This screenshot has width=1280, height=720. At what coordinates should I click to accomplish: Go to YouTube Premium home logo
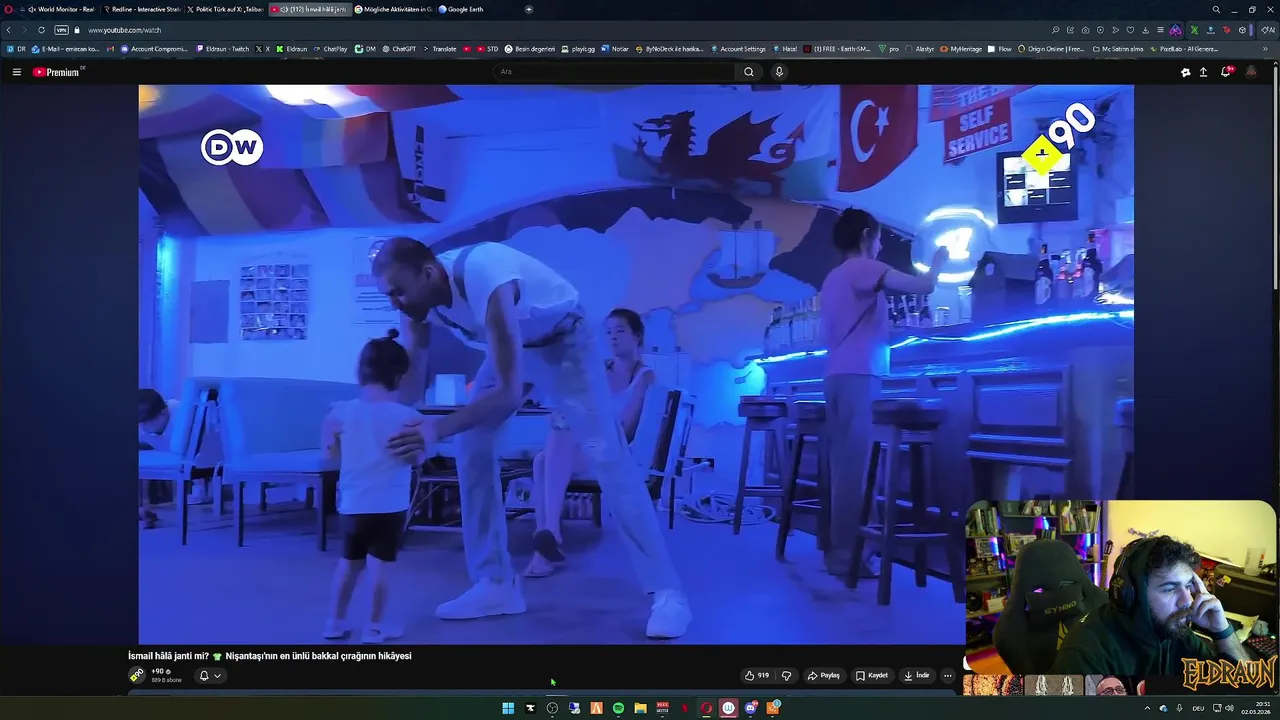click(x=57, y=72)
